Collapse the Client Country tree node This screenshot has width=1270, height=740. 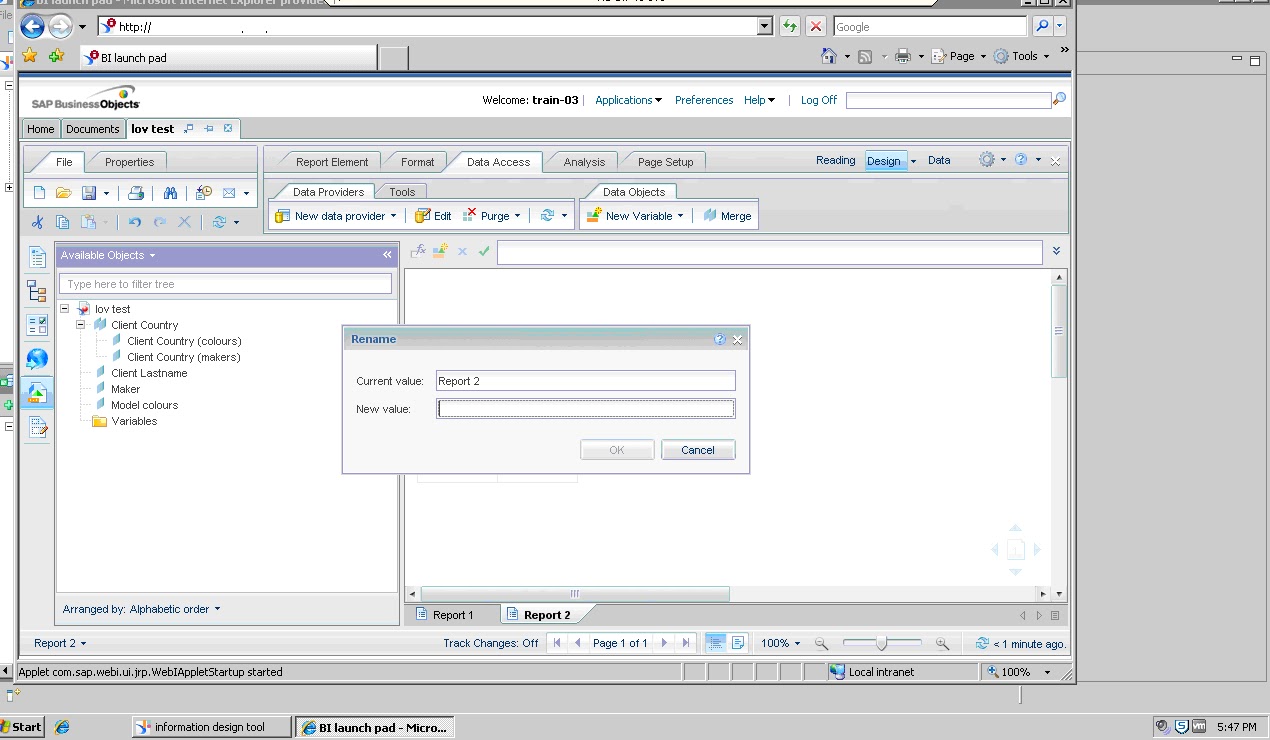tap(80, 324)
